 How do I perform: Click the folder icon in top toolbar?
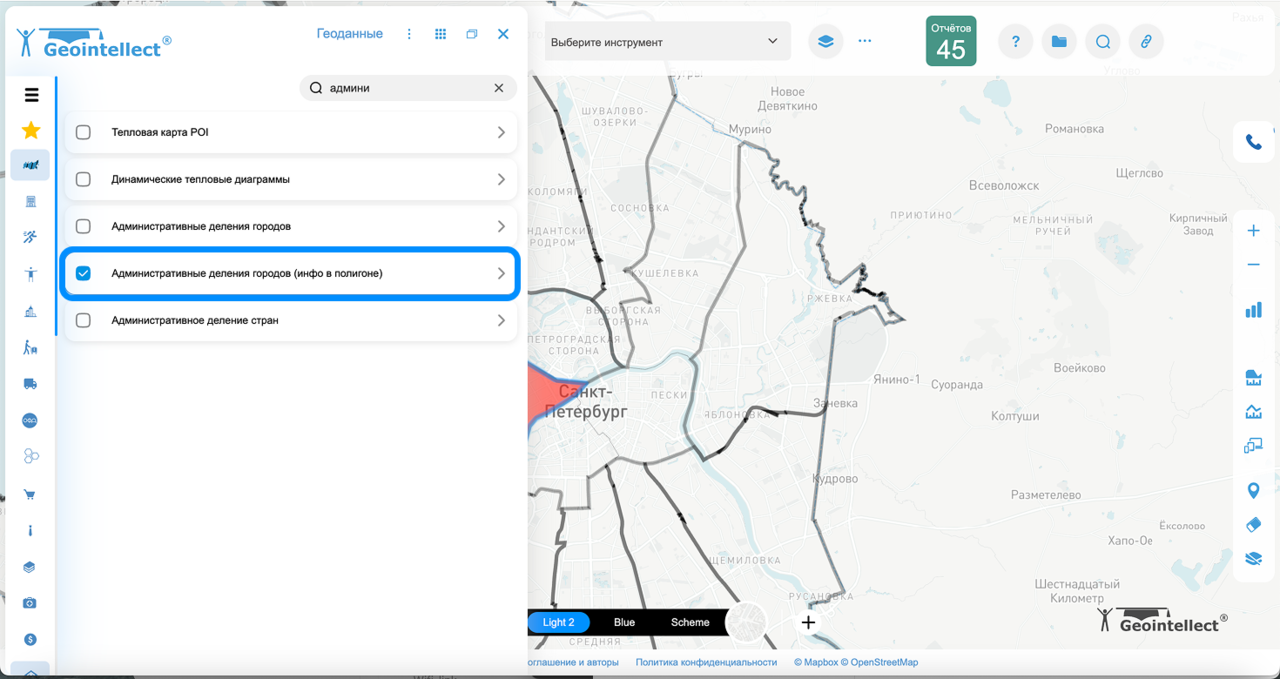(x=1059, y=42)
